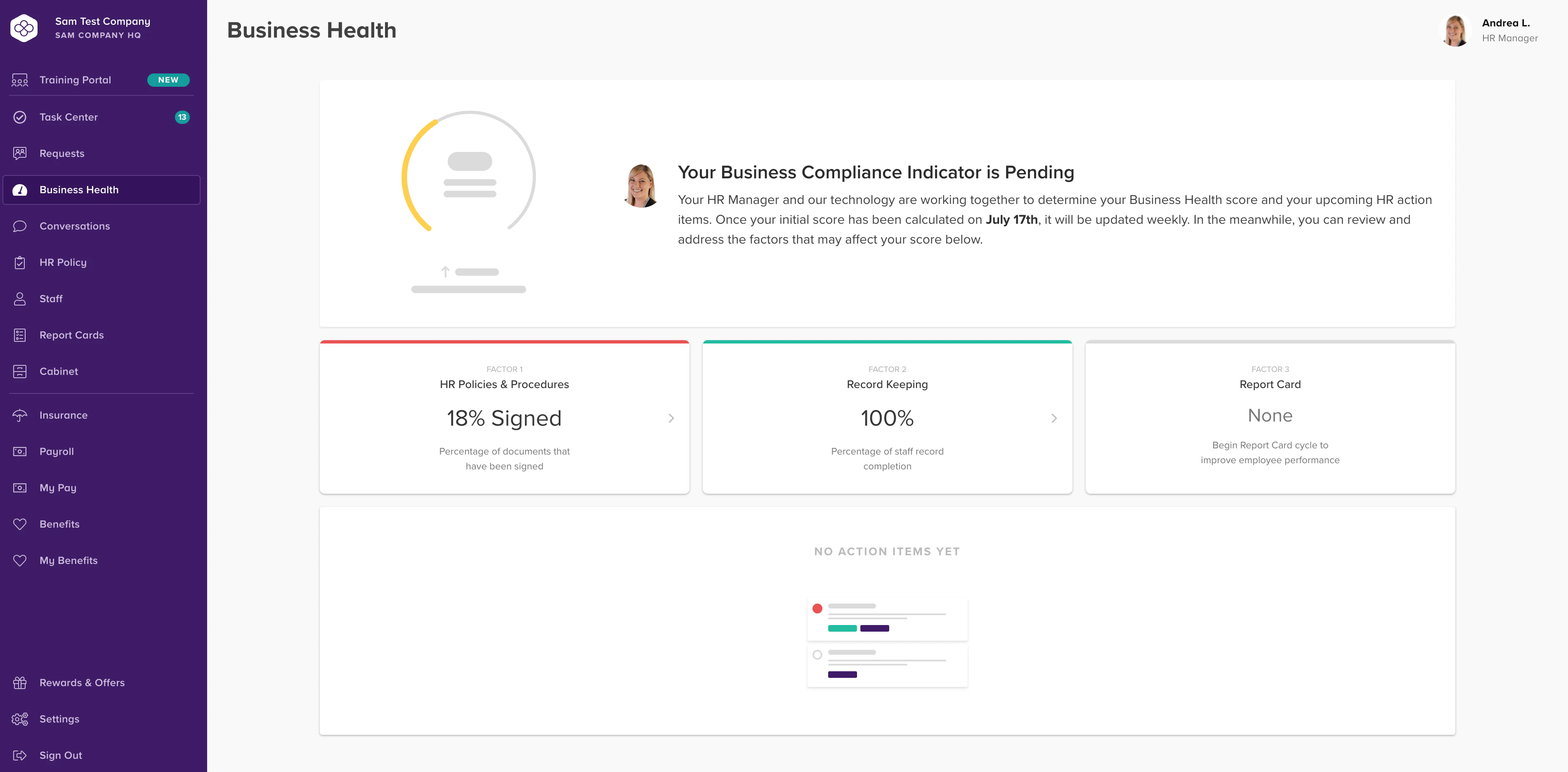Click Sign Out at bottom of sidebar

point(60,755)
